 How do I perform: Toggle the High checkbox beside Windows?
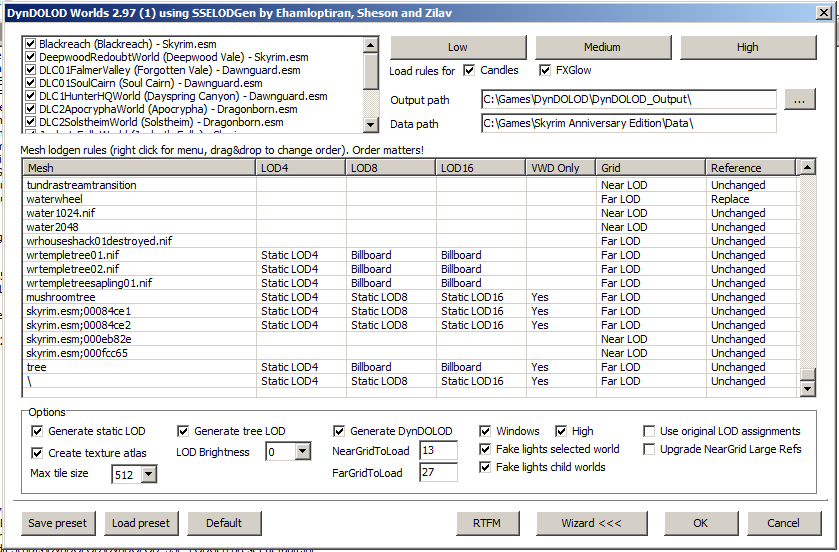pos(561,431)
